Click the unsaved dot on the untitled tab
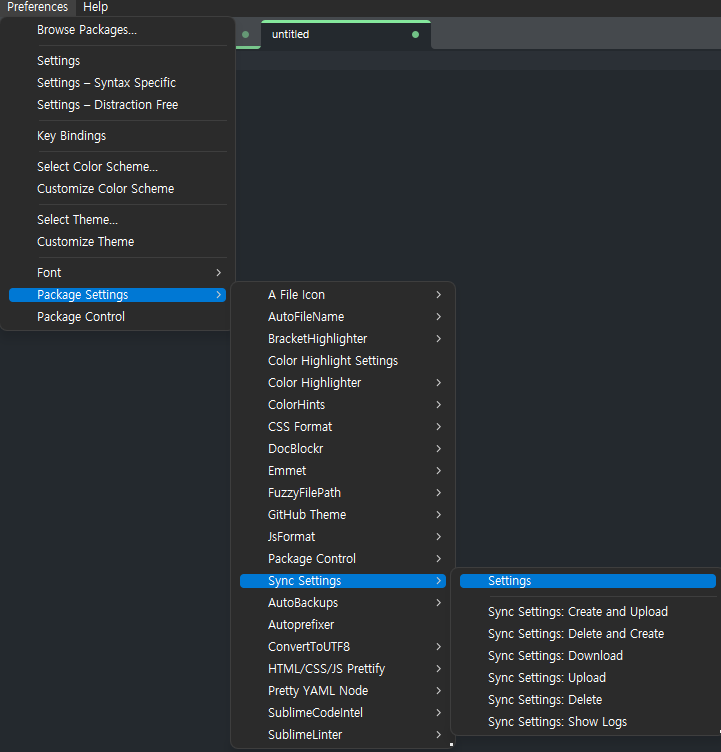The width and height of the screenshot is (721, 752). point(415,35)
